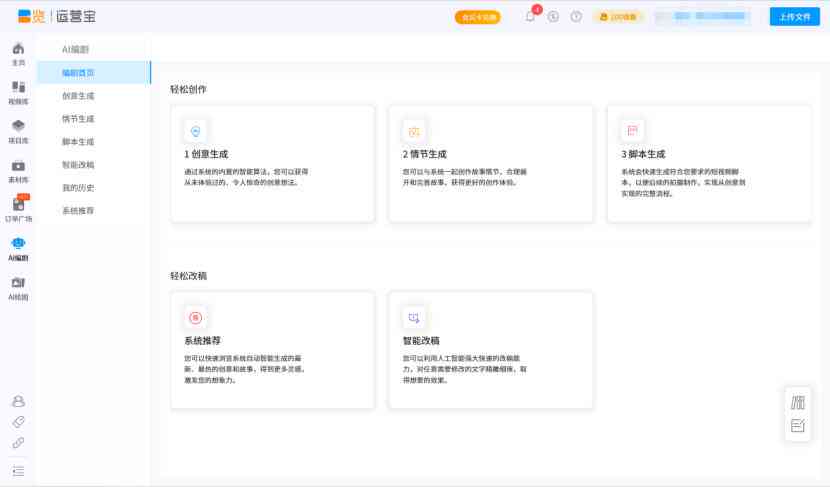Click the ticket tag icon at sidebar bottom
Image resolution: width=830 pixels, height=487 pixels.
coord(18,422)
